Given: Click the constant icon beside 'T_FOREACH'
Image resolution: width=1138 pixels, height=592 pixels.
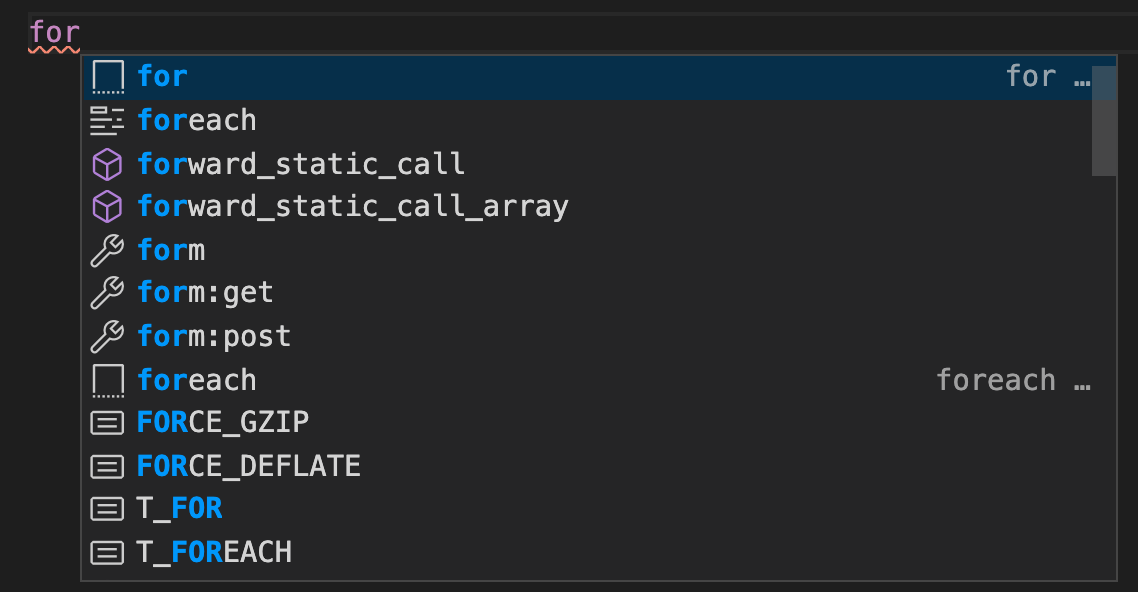Looking at the screenshot, I should 107,551.
